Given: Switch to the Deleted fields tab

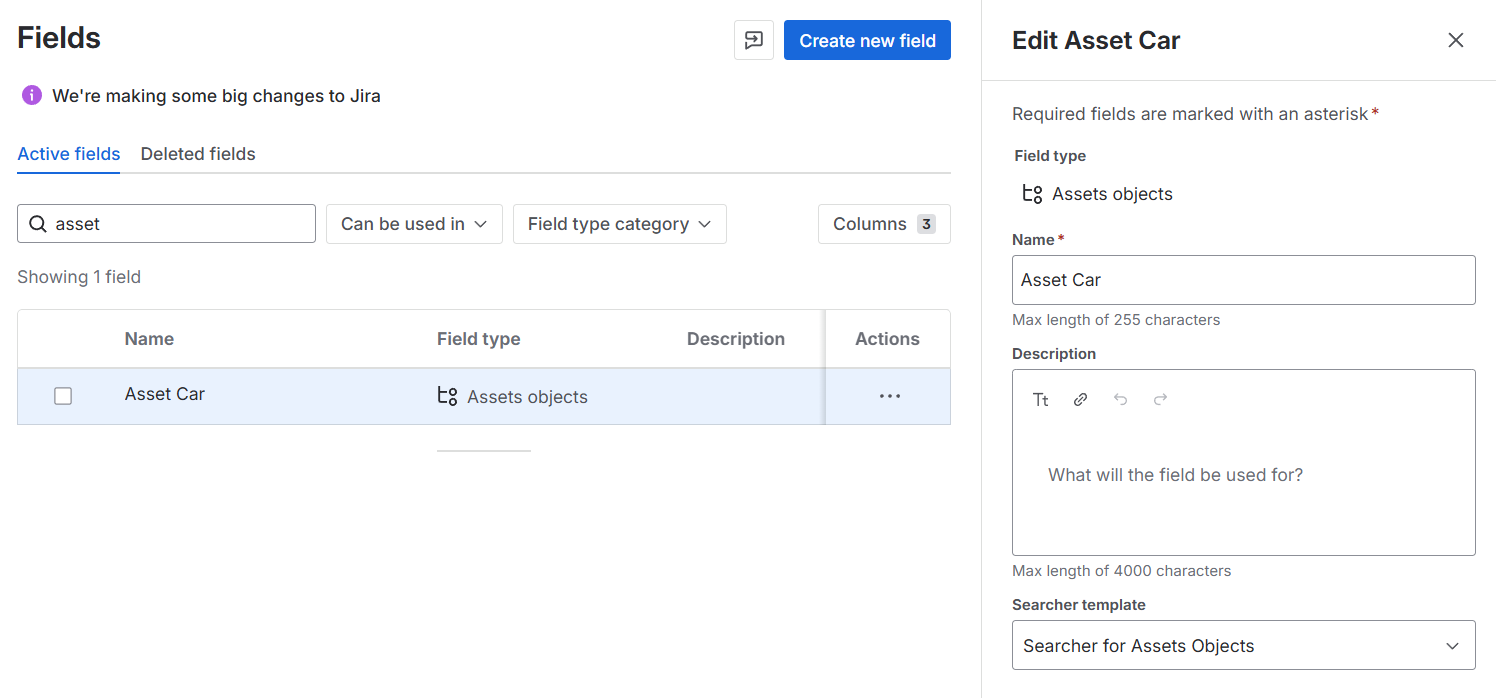Looking at the screenshot, I should [198, 154].
